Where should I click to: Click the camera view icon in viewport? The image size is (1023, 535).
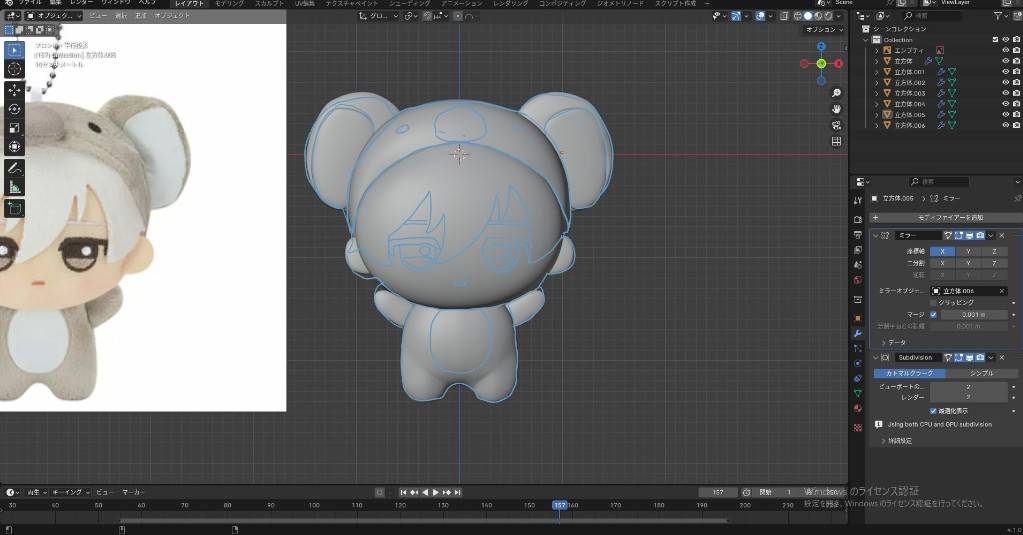click(836, 125)
